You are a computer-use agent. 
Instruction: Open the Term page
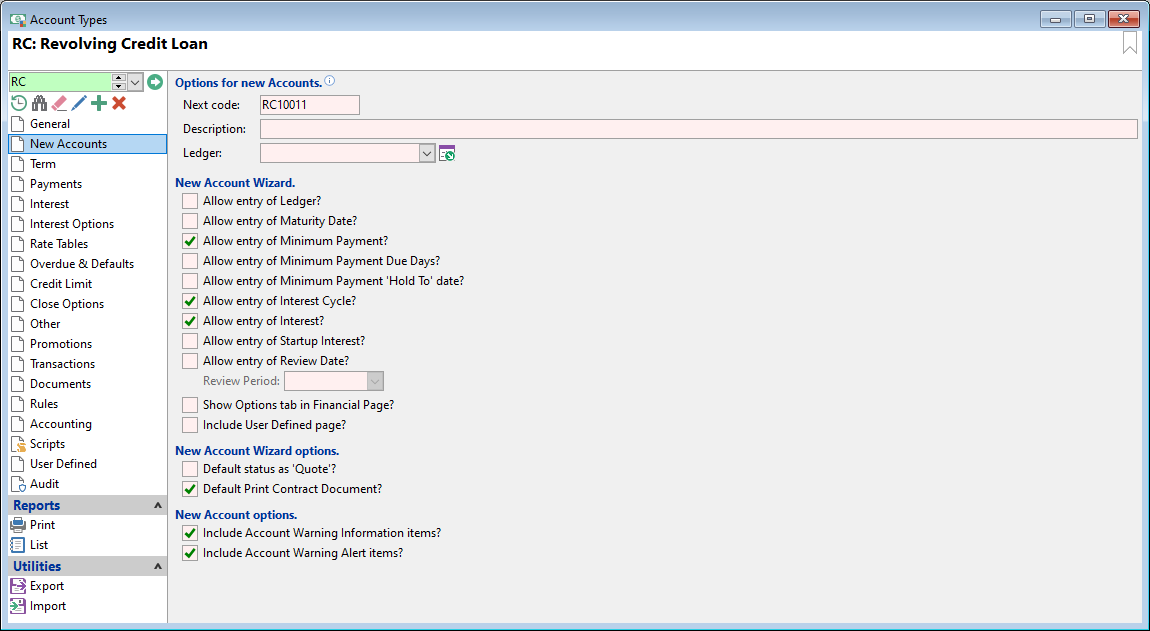click(43, 164)
